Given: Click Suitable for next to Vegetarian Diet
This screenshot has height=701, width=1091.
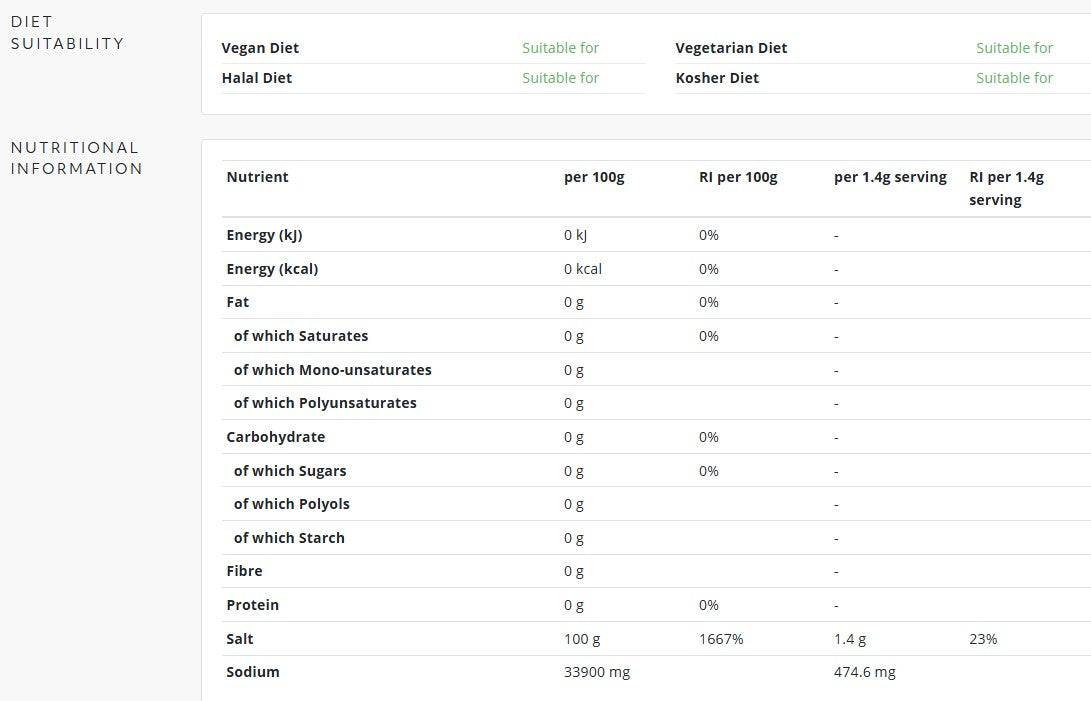Looking at the screenshot, I should tap(1014, 48).
